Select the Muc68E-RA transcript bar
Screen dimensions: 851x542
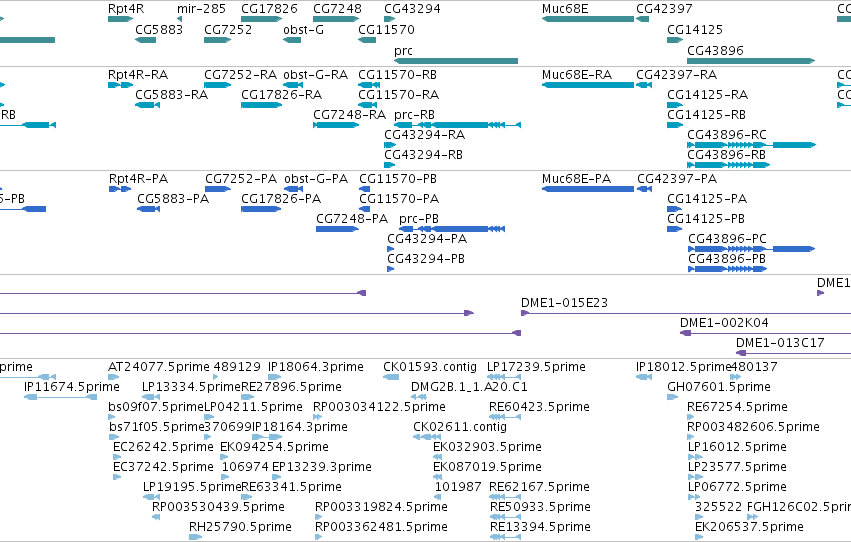pos(588,85)
